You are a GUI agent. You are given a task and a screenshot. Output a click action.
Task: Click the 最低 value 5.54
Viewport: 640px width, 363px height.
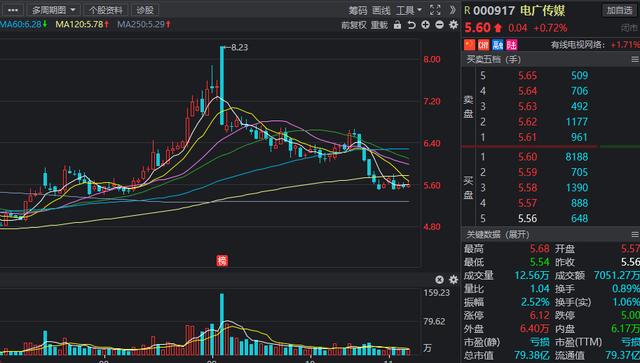point(539,262)
